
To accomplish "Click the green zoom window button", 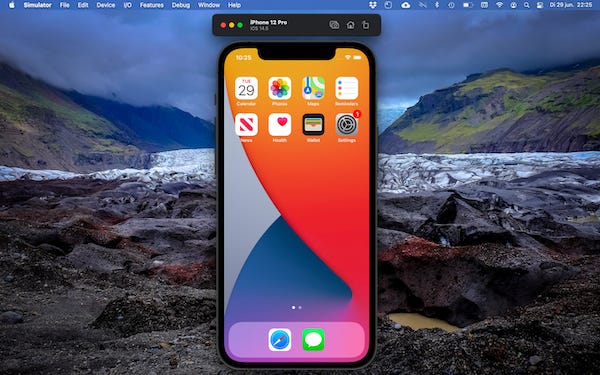I will click(x=240, y=25).
